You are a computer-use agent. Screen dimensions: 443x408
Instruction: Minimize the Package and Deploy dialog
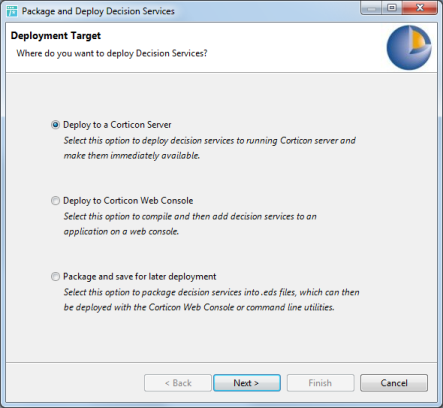[371, 8]
